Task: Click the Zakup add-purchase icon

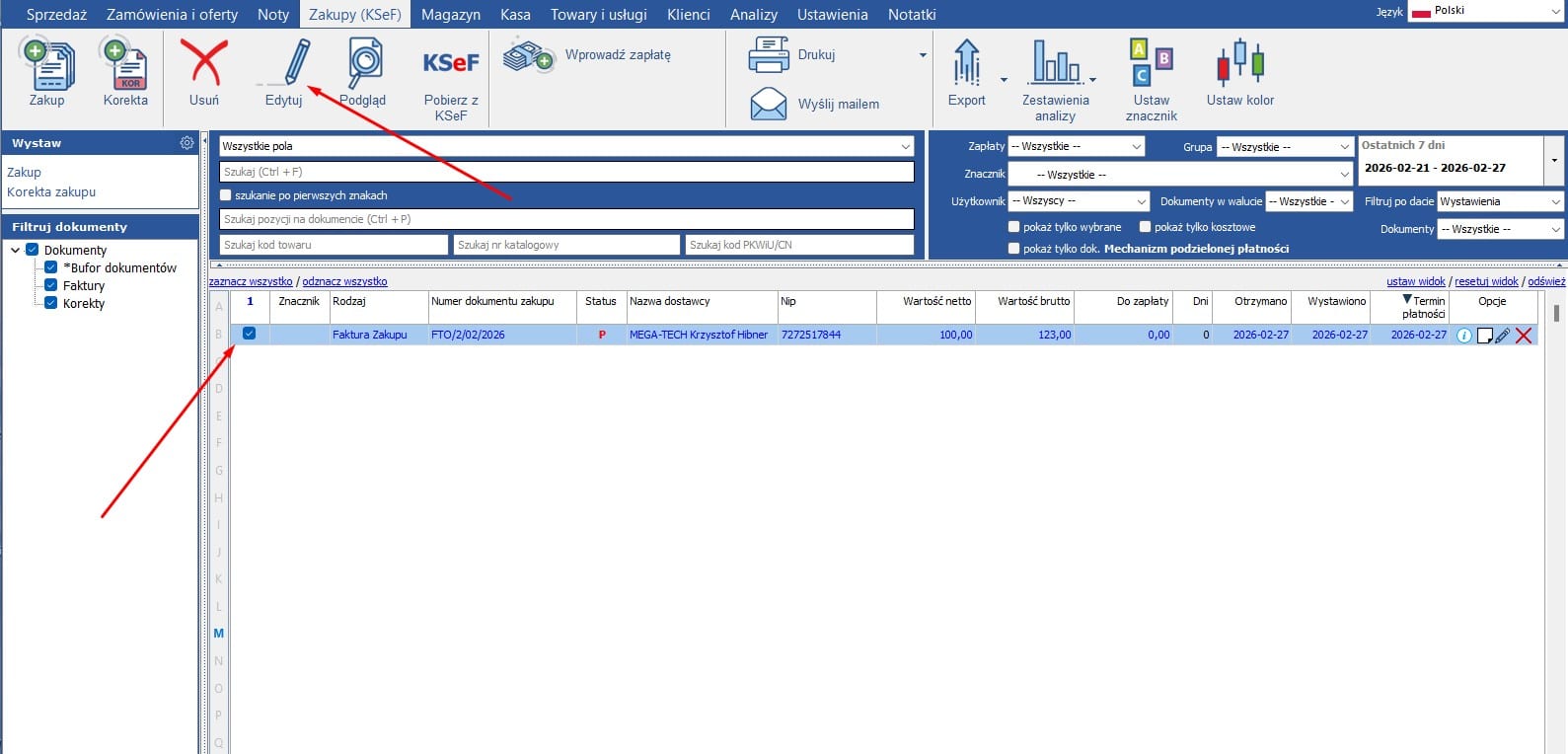Action: pyautogui.click(x=46, y=63)
